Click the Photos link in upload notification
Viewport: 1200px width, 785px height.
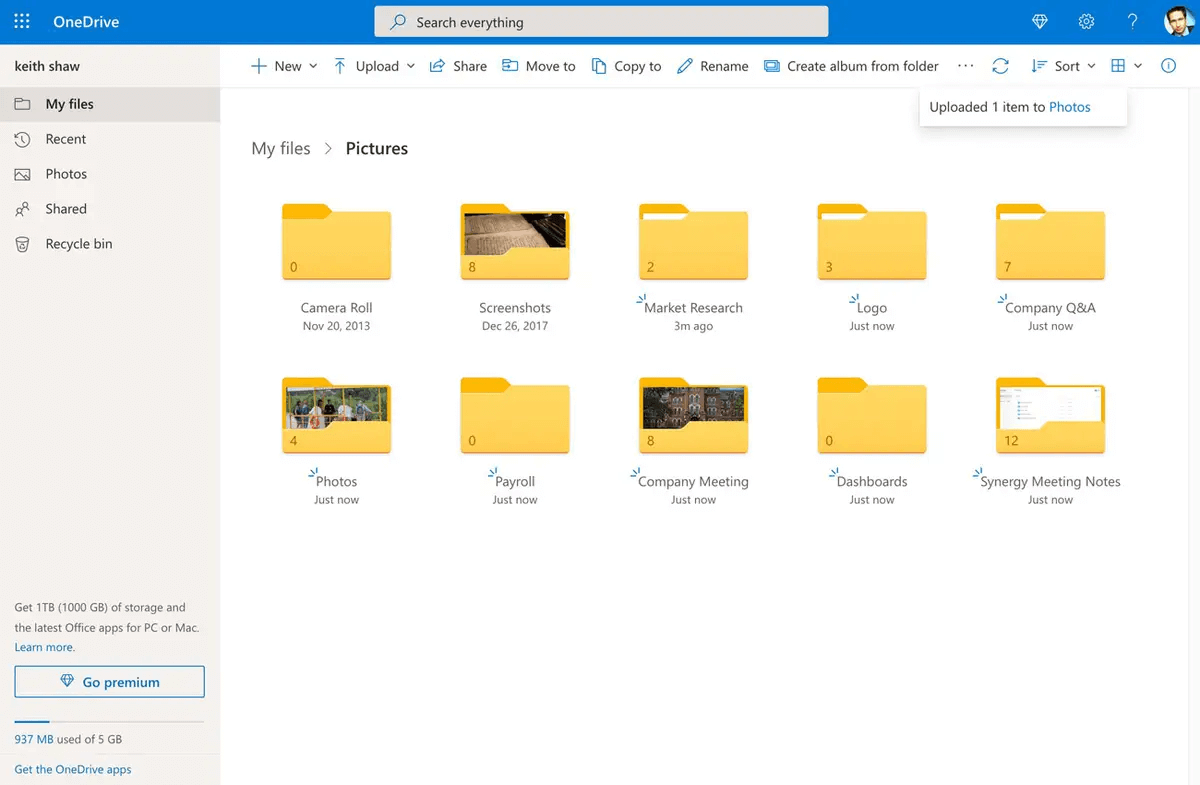coord(1069,107)
